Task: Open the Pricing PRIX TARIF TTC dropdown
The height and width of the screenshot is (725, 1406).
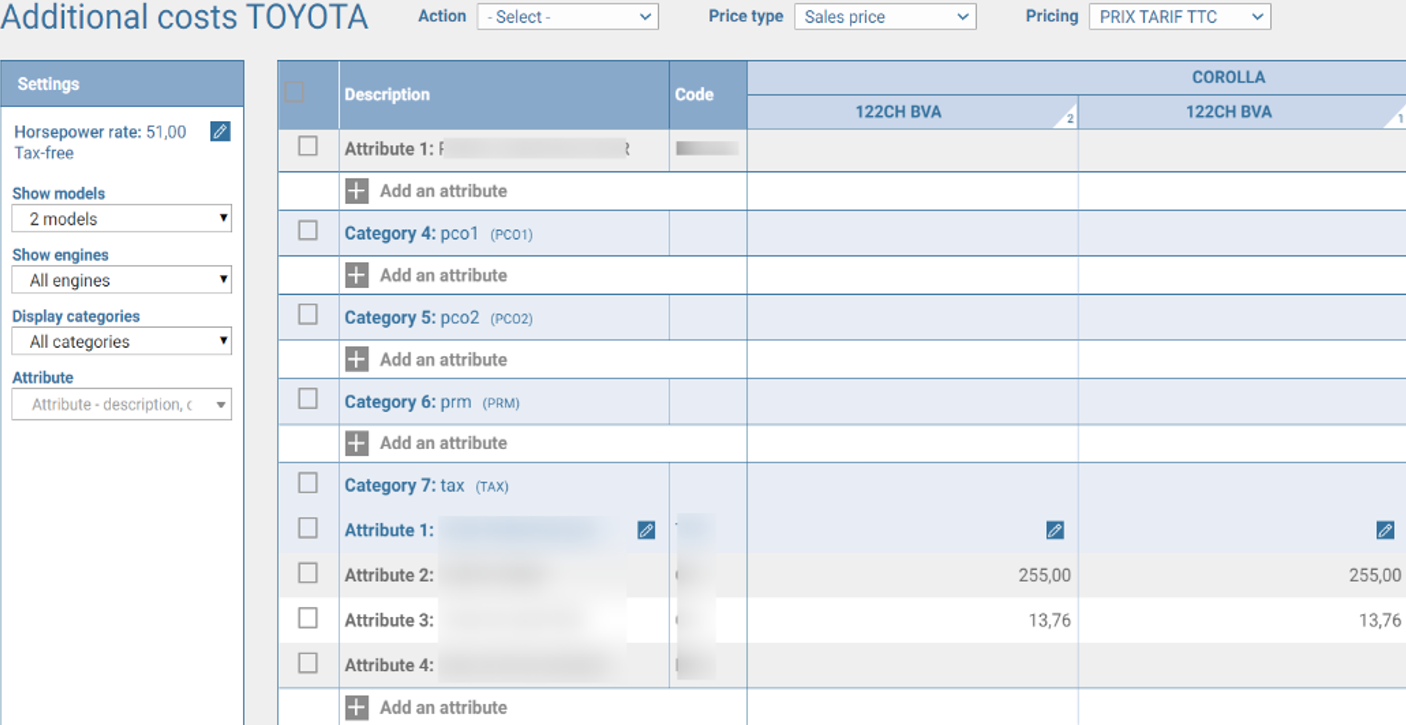Action: coord(1180,17)
